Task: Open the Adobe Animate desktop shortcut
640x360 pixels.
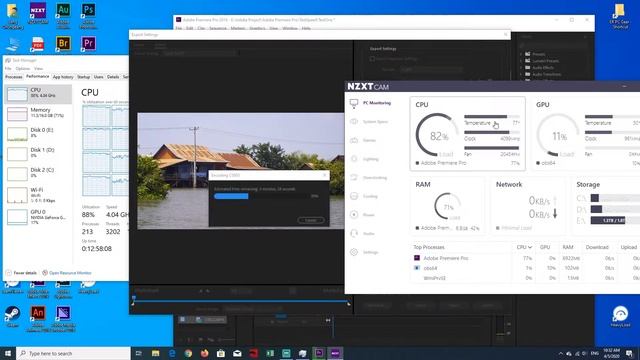Action: 38,318
